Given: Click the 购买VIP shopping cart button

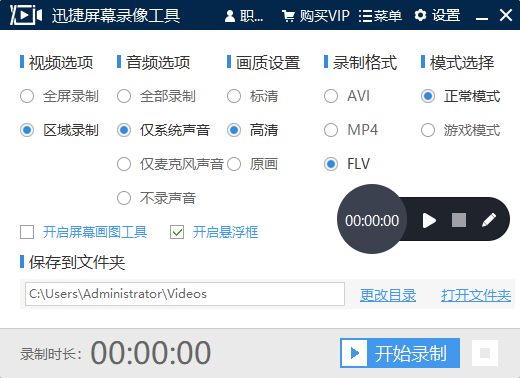Looking at the screenshot, I should 316,16.
